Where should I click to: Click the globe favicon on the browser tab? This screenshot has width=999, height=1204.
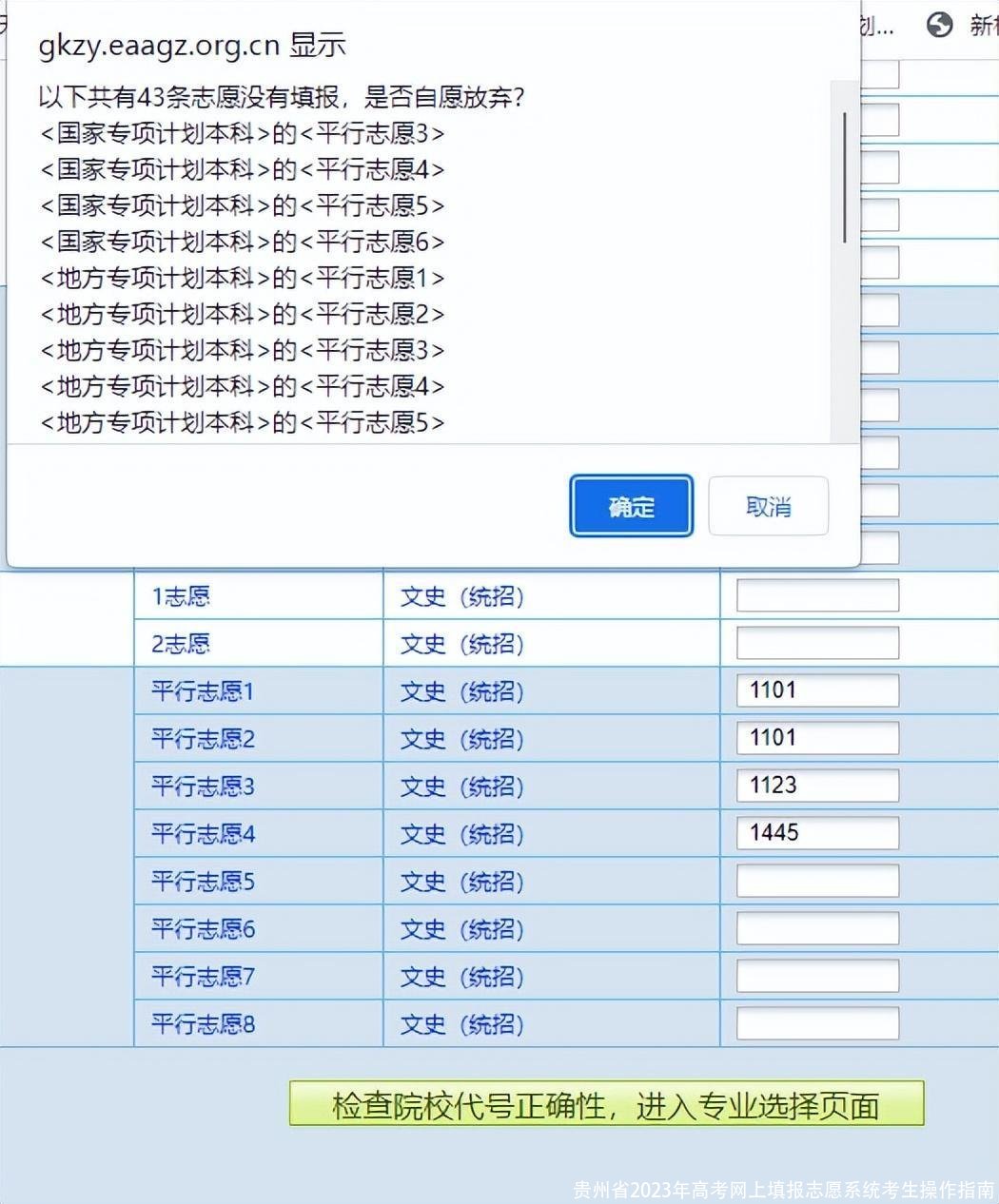(940, 26)
